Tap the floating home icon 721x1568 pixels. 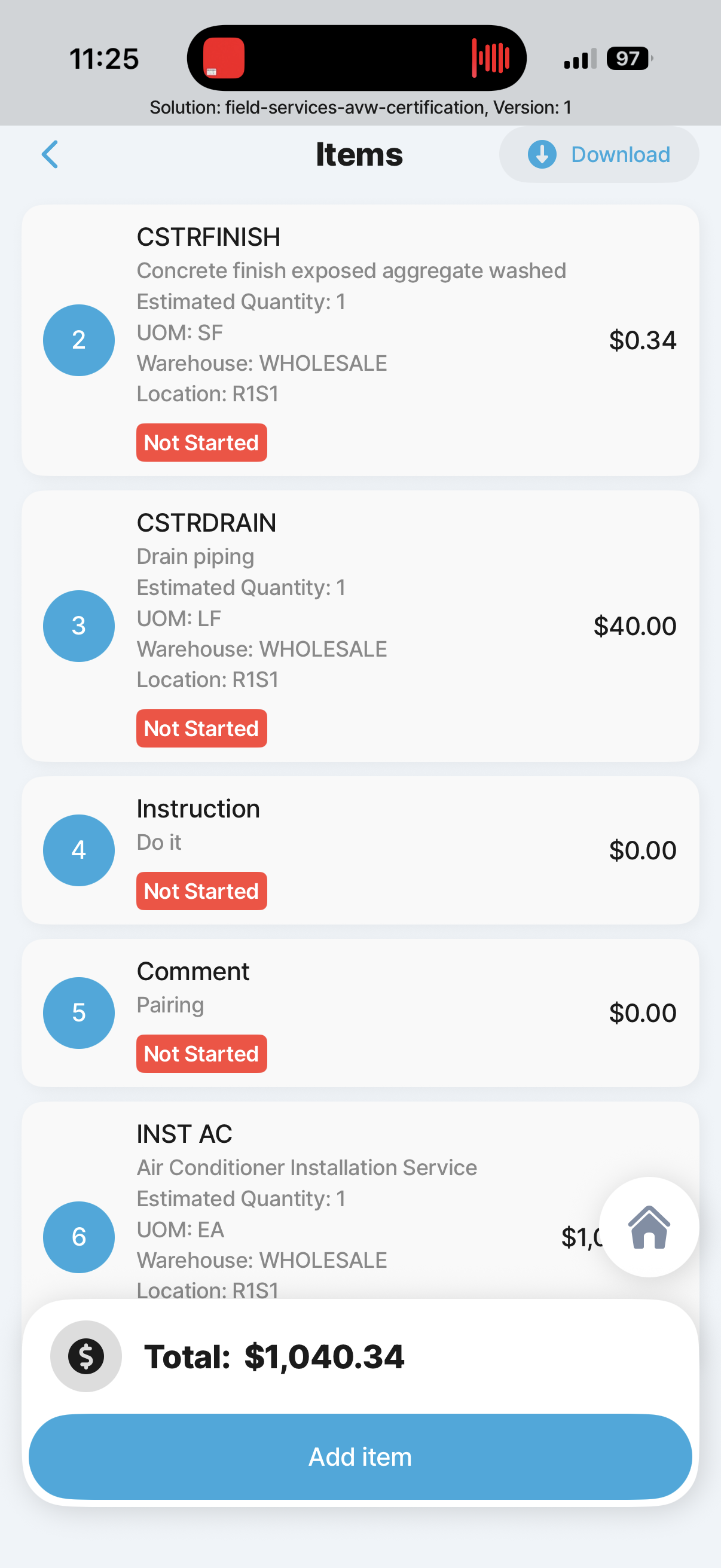pos(649,1227)
